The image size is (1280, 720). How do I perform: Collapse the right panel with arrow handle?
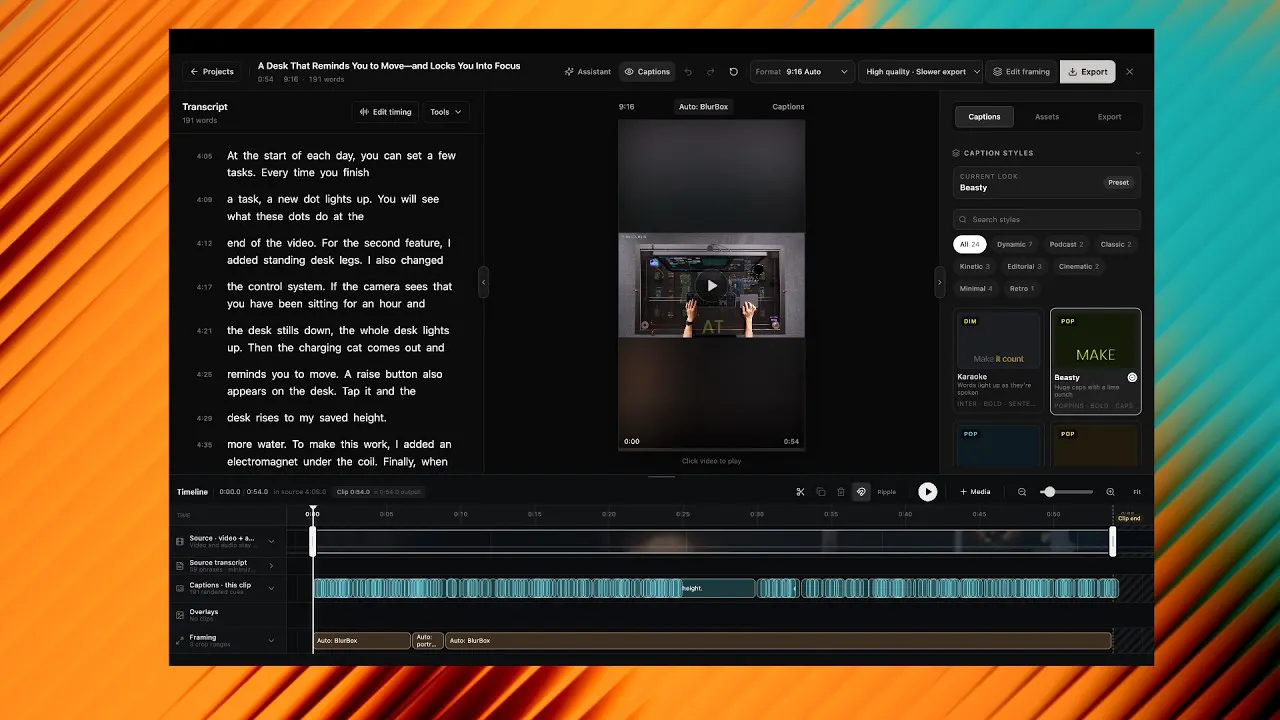click(939, 282)
